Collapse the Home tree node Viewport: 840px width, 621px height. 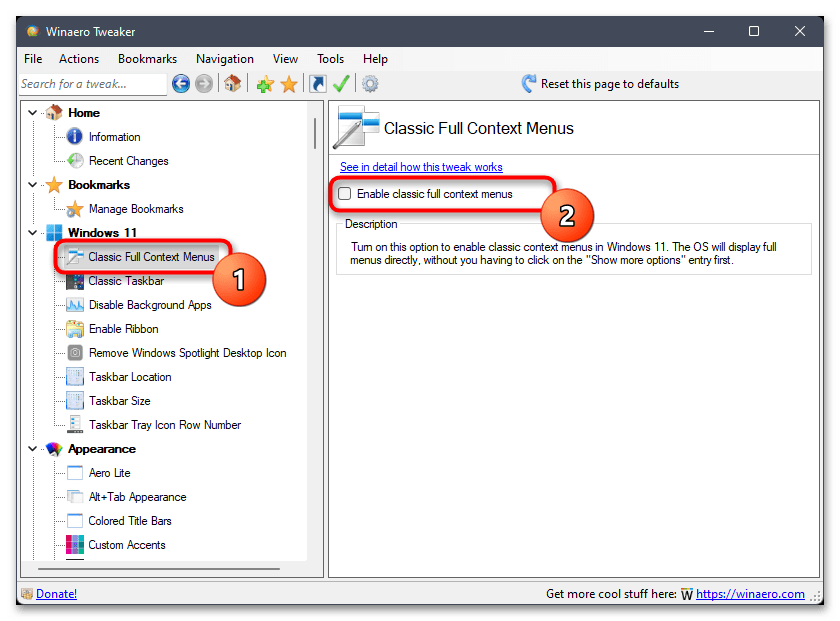point(32,113)
